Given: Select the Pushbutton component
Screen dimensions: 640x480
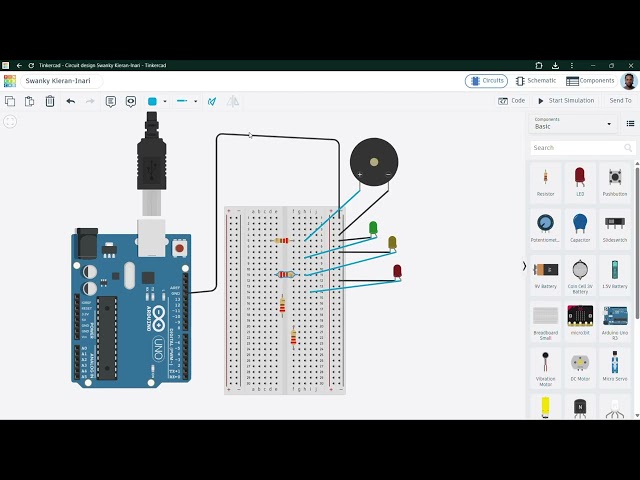Looking at the screenshot, I should [x=615, y=182].
